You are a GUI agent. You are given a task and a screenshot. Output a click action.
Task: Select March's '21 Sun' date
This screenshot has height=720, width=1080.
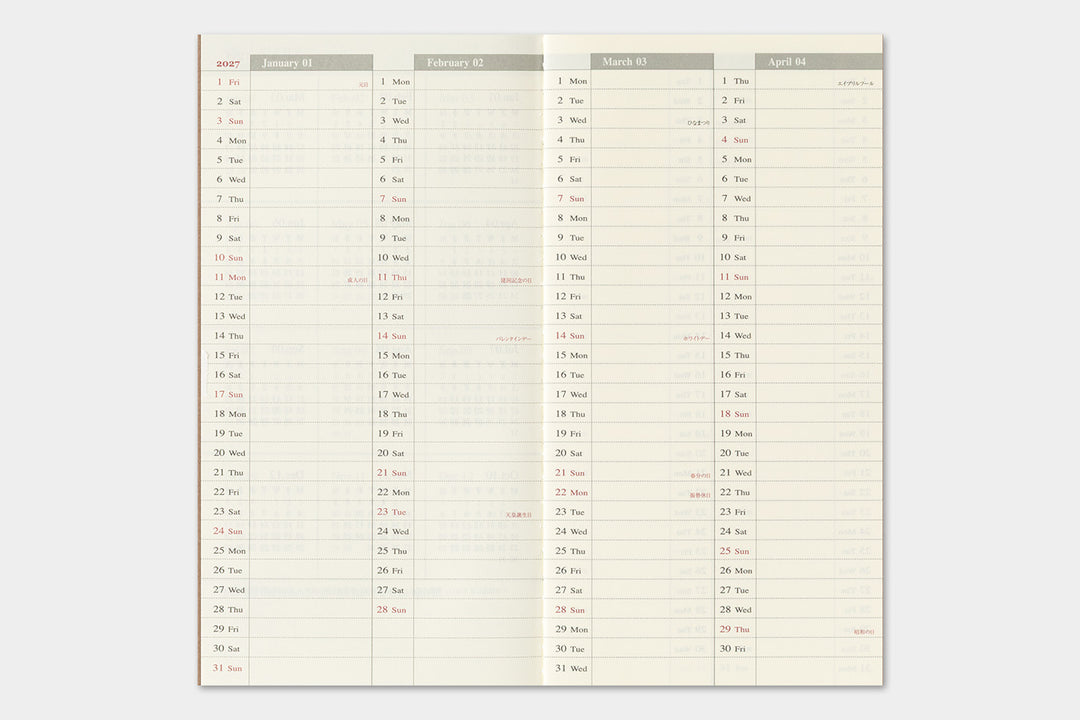pyautogui.click(x=570, y=473)
